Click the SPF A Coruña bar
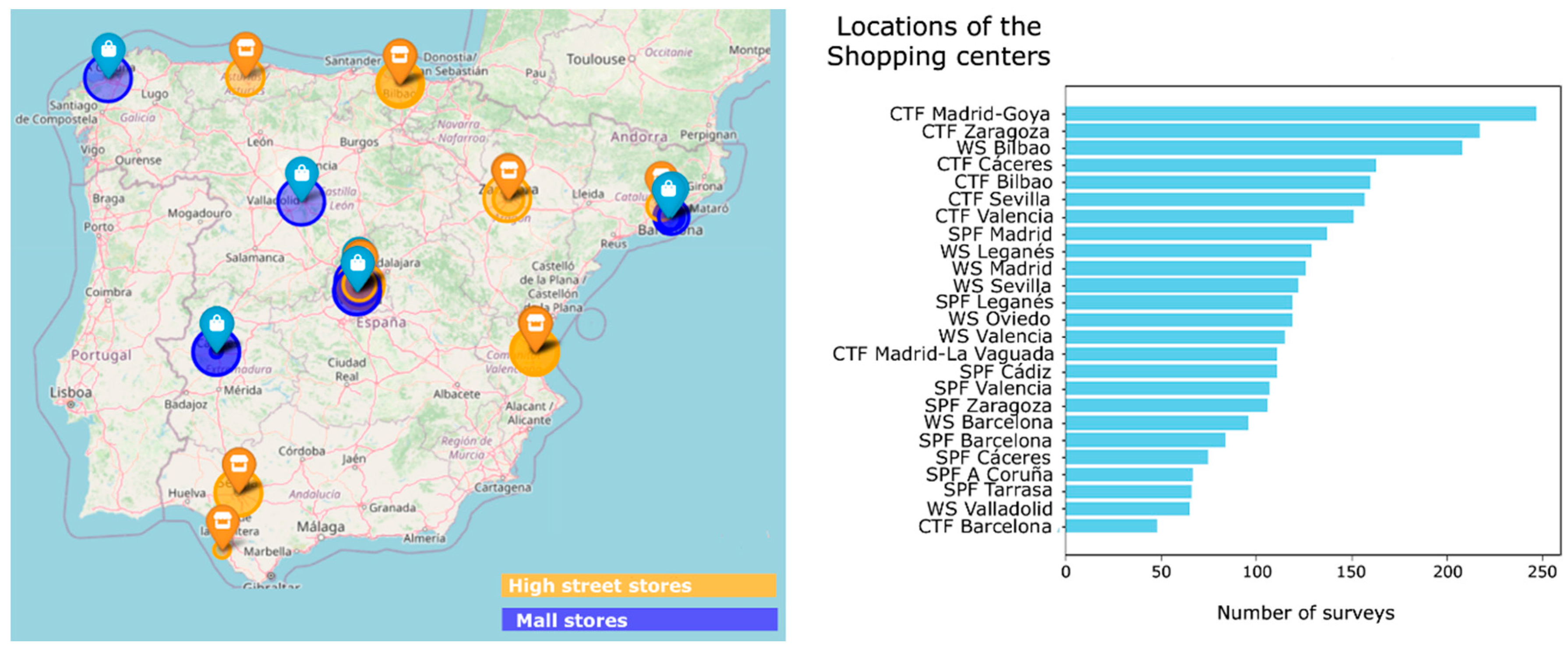 (1129, 474)
